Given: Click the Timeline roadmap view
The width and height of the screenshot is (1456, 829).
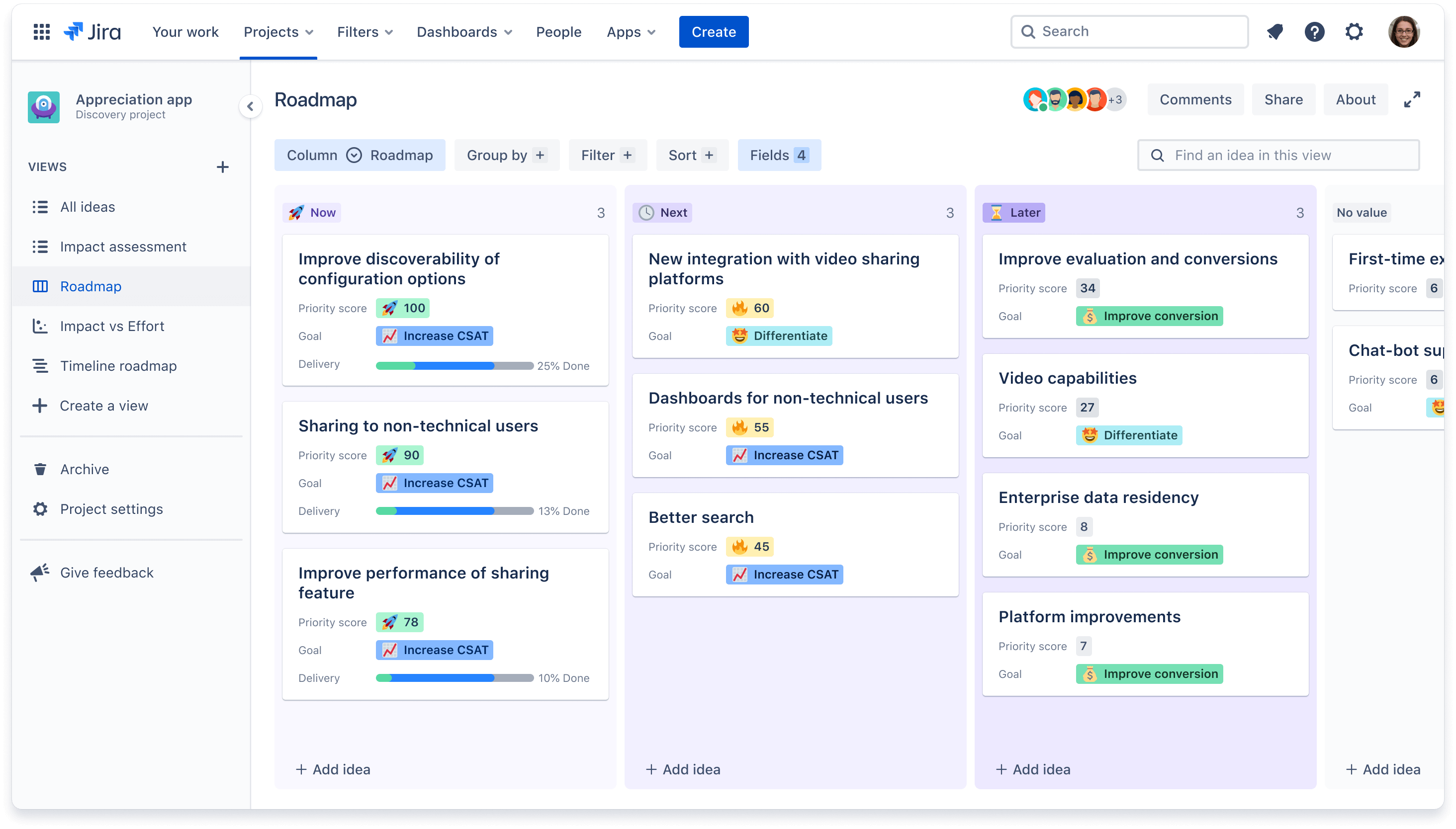Looking at the screenshot, I should [x=119, y=366].
